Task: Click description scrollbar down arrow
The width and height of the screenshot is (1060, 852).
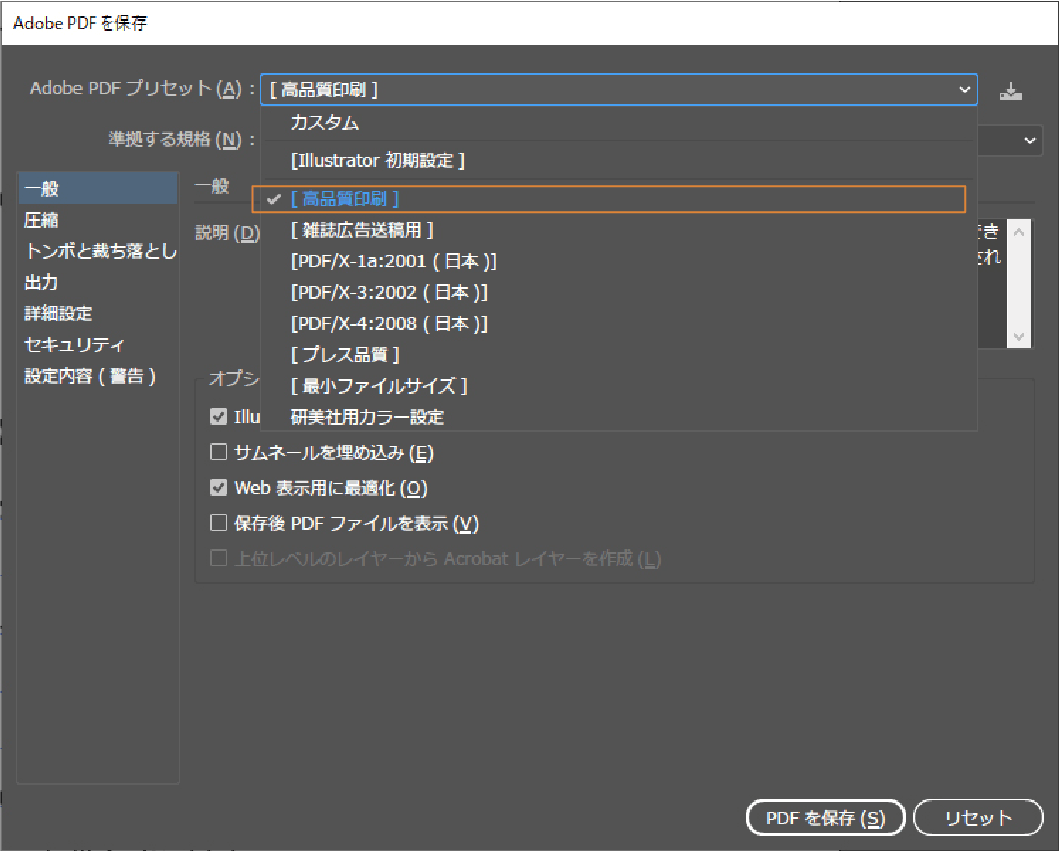Action: coord(1019,337)
